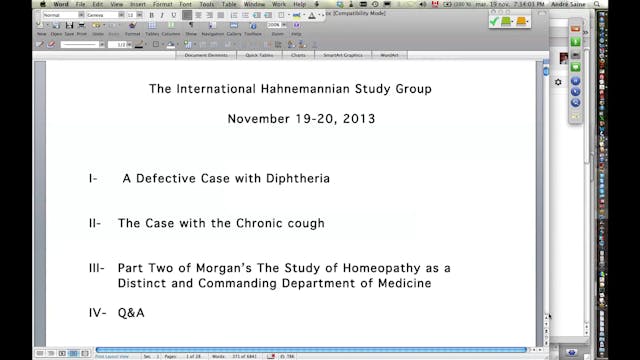The image size is (640, 360).
Task: Click the Help icon in the toolbar
Action: pyautogui.click(x=296, y=26)
